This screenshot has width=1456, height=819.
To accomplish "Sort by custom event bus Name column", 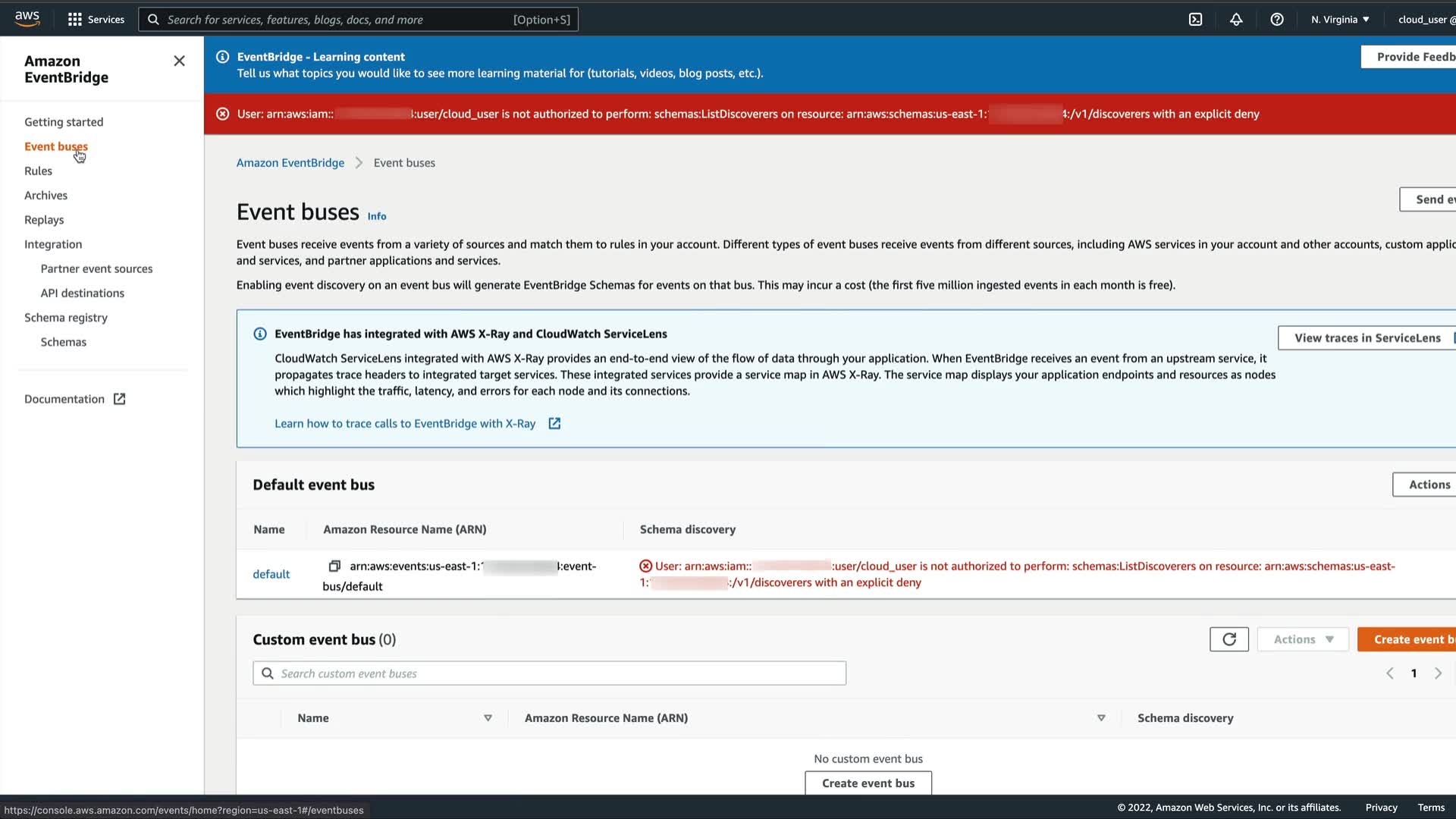I will (x=488, y=718).
